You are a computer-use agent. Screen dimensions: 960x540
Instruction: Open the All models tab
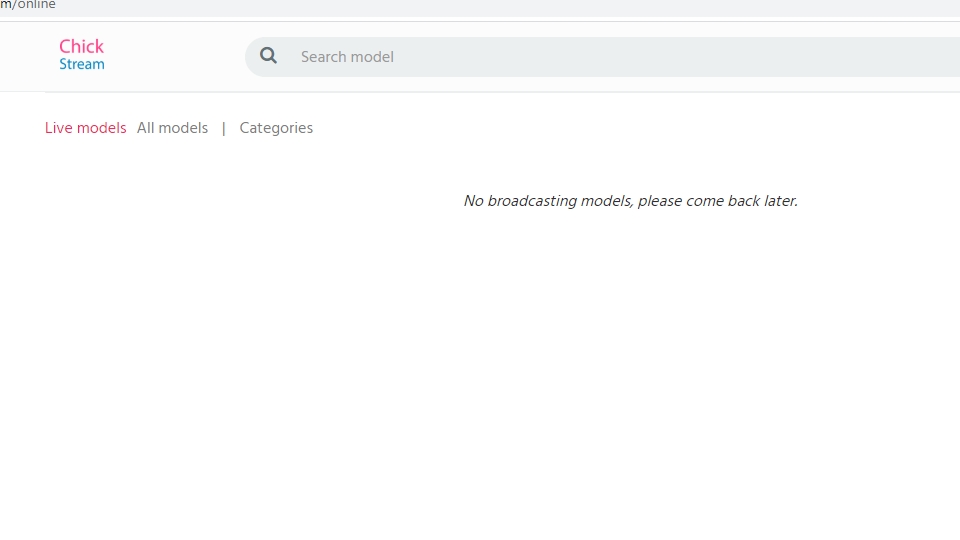coord(172,128)
